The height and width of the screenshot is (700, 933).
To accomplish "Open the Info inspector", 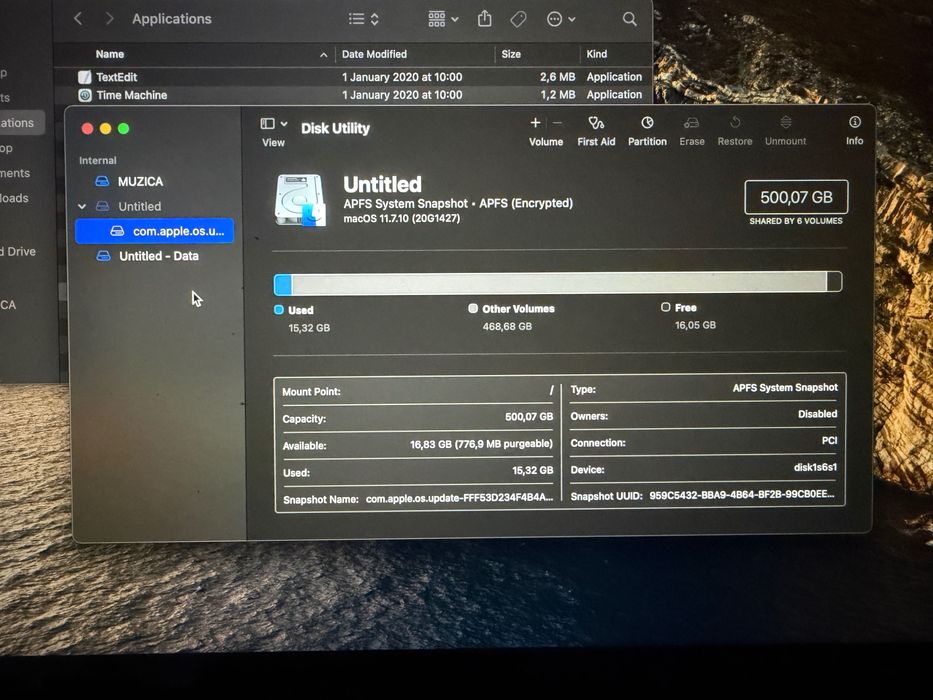I will point(855,130).
